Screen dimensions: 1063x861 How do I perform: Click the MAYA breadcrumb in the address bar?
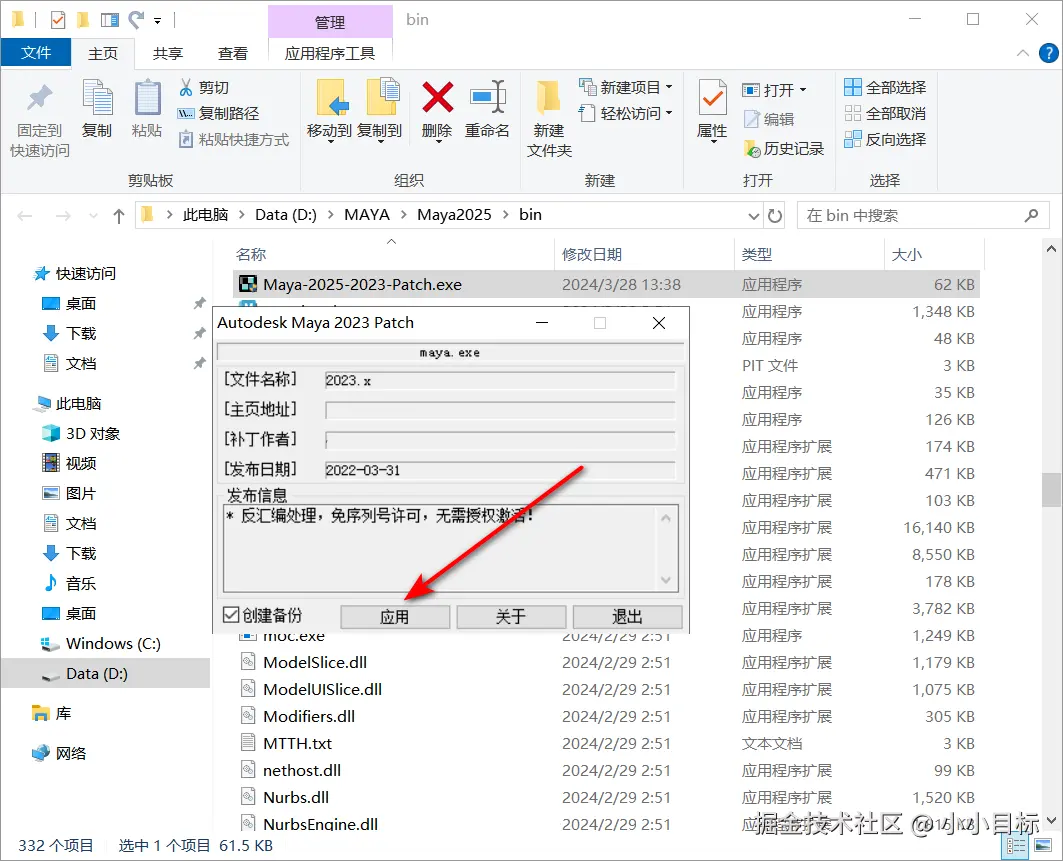click(x=367, y=215)
